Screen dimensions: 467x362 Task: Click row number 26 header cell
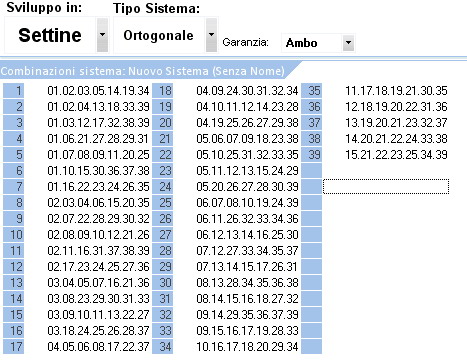pyautogui.click(x=163, y=219)
